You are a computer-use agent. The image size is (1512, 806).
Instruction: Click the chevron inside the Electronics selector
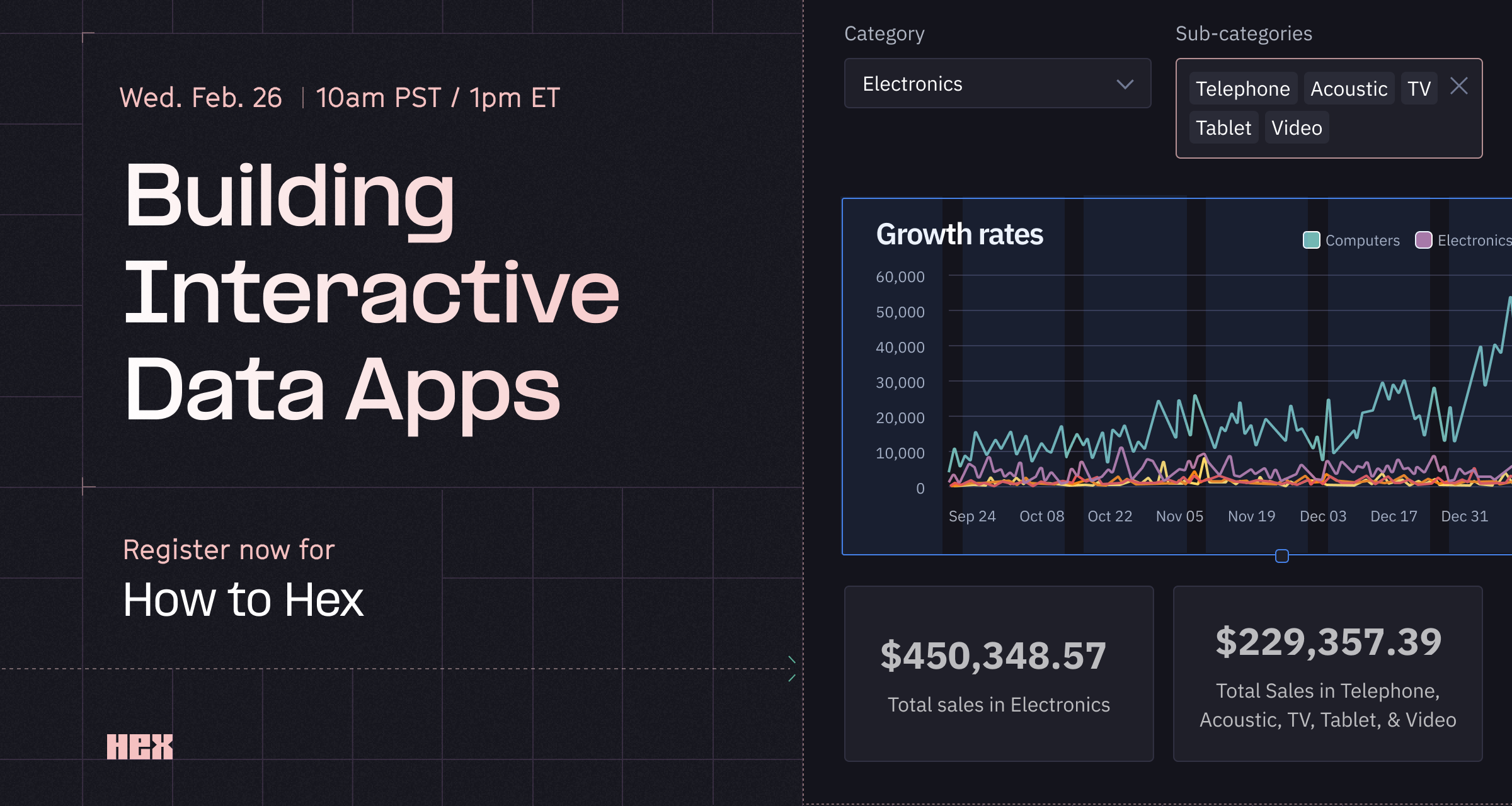point(1126,84)
